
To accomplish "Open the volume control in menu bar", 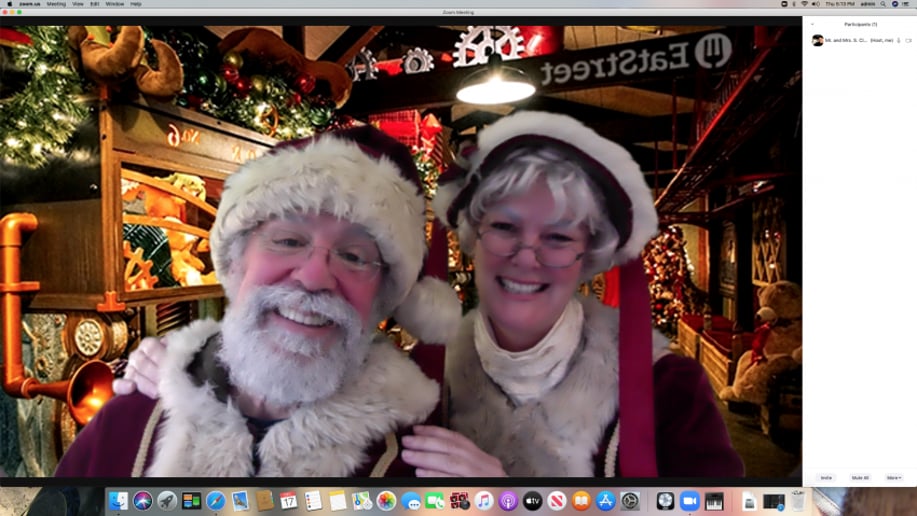I will coord(815,4).
